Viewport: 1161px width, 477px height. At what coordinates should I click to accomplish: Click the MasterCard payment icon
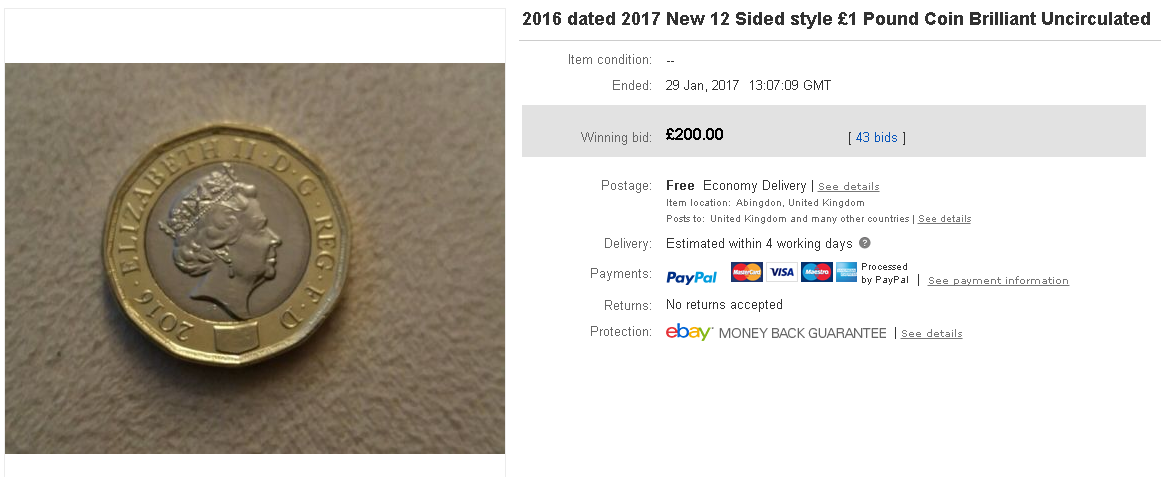click(x=746, y=272)
